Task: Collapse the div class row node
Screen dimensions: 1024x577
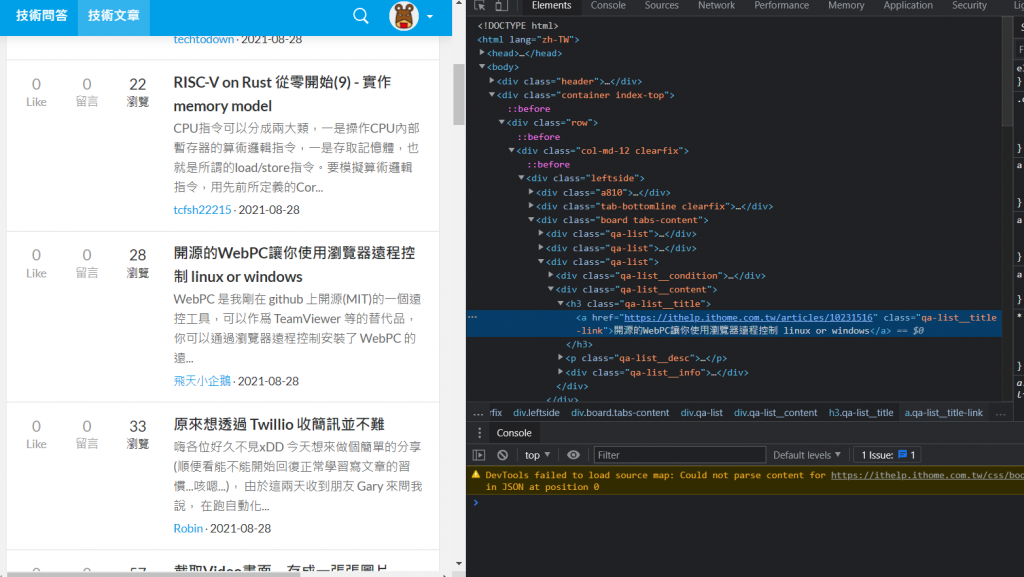Action: click(x=502, y=122)
